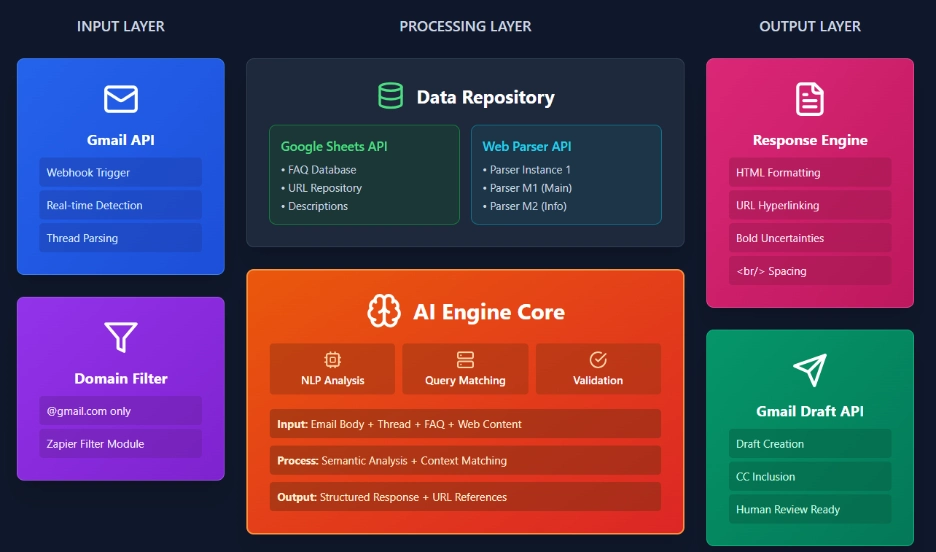Click the Webhook Trigger item
This screenshot has height=552, width=936.
point(121,172)
